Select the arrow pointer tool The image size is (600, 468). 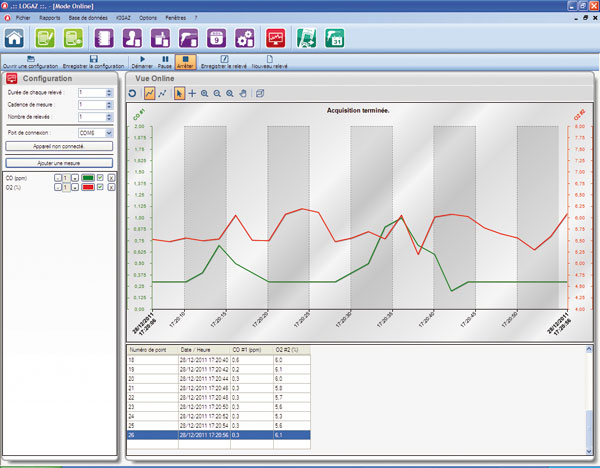point(179,93)
